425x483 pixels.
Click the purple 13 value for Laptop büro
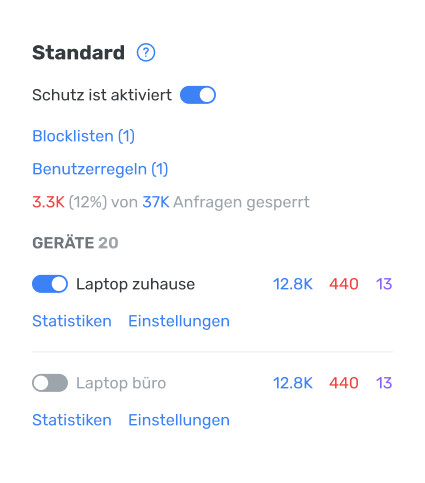384,383
